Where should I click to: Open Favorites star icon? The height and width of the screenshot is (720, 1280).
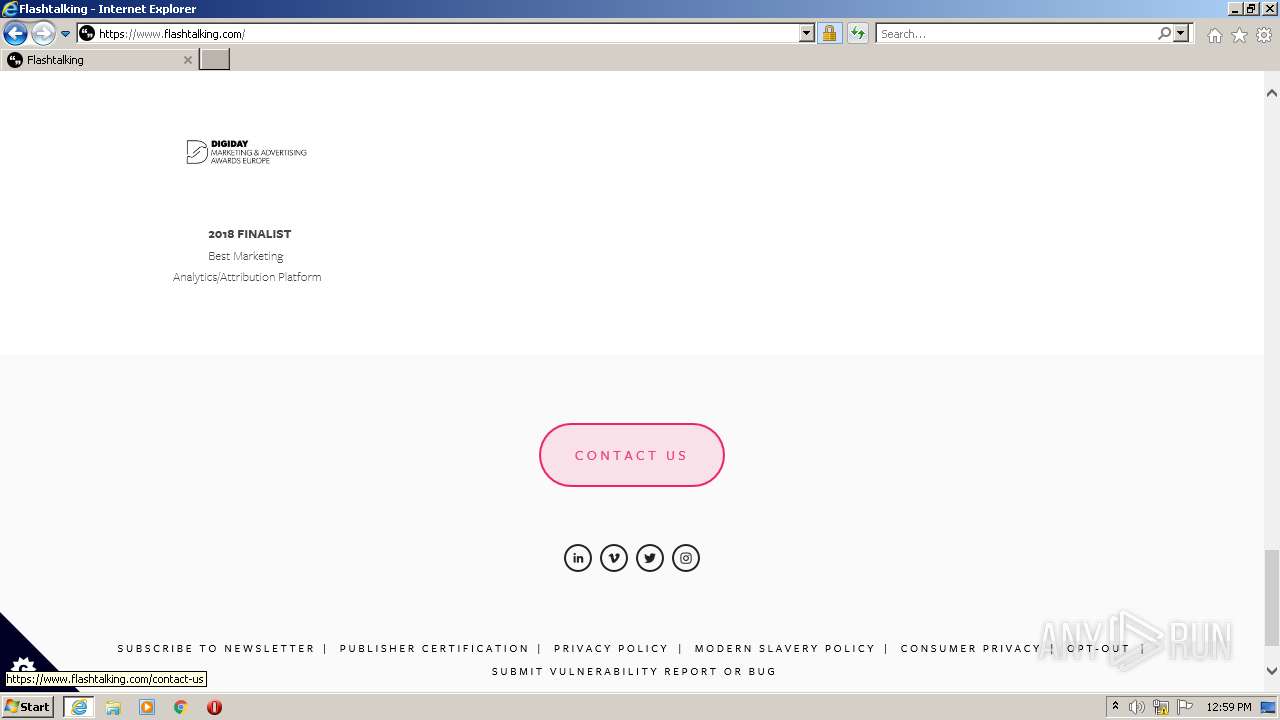[x=1239, y=35]
